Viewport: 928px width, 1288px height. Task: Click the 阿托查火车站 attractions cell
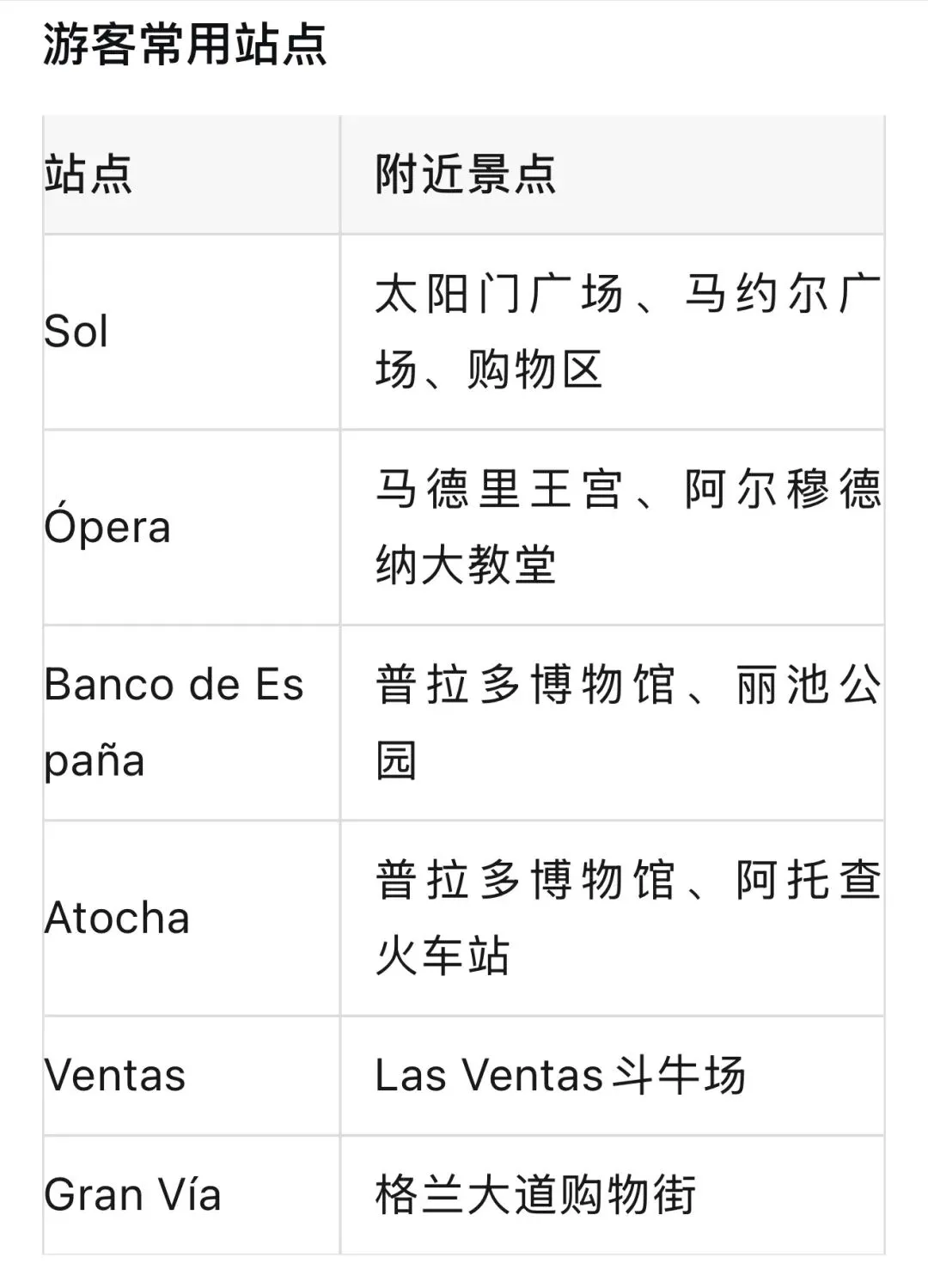[x=613, y=918]
